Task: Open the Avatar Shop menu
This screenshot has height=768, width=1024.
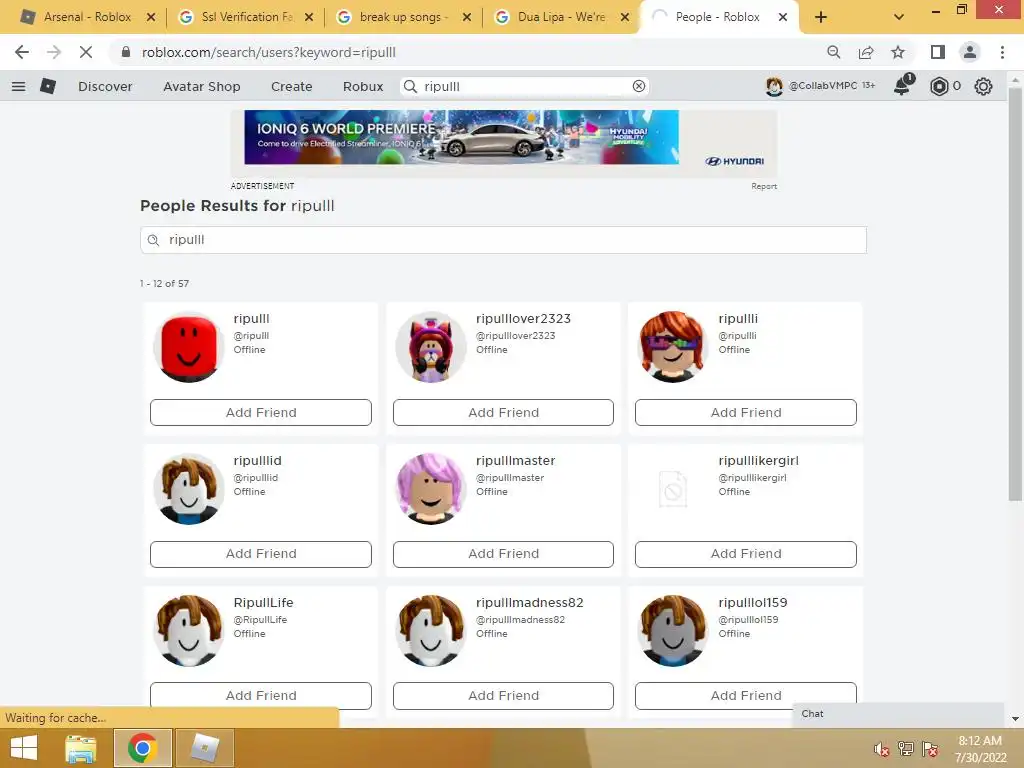Action: [x=202, y=86]
